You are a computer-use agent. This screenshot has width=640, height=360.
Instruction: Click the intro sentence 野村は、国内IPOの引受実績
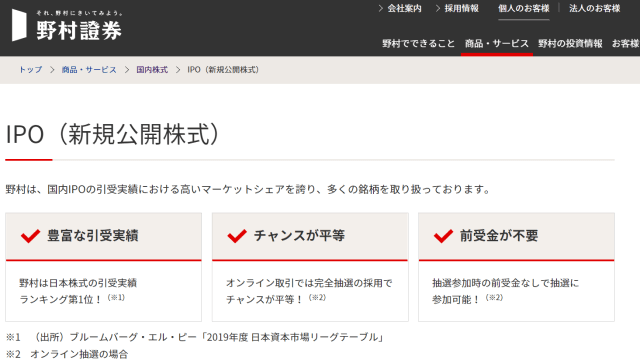247,189
